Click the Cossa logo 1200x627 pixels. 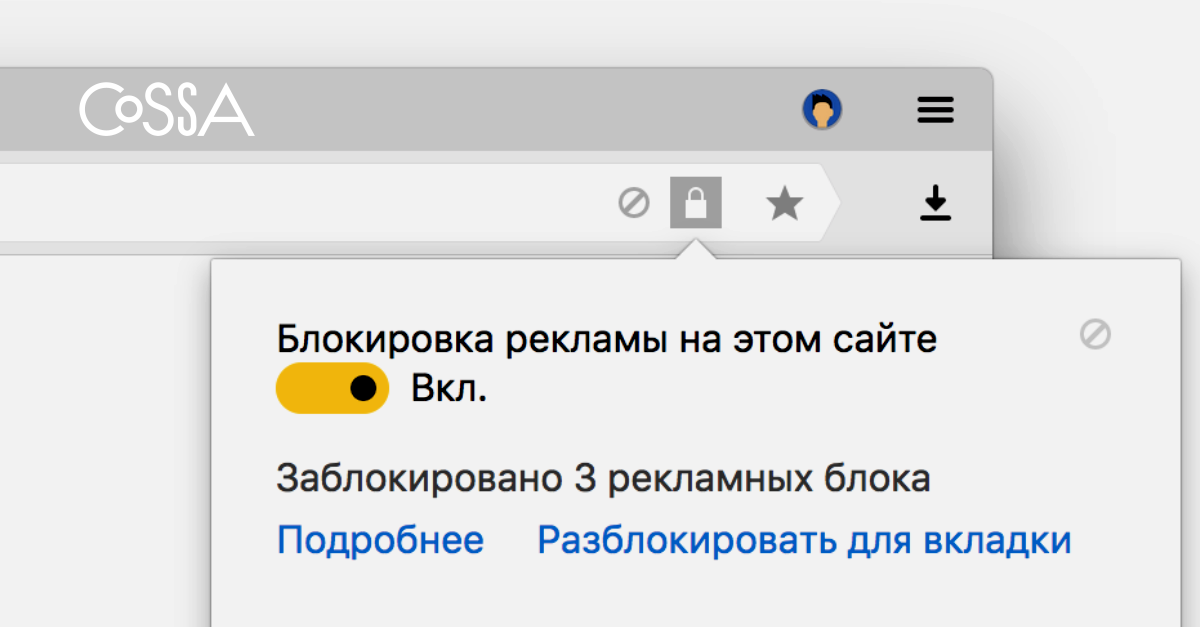[x=167, y=110]
